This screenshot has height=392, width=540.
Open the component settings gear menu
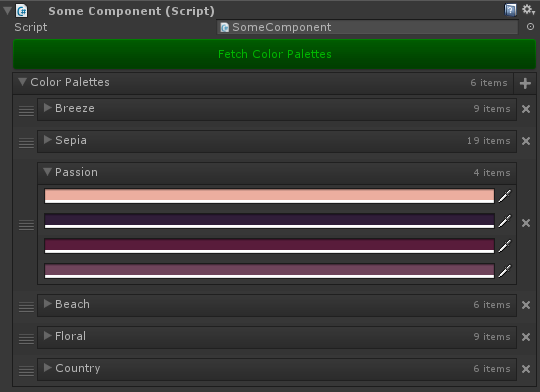(x=528, y=10)
